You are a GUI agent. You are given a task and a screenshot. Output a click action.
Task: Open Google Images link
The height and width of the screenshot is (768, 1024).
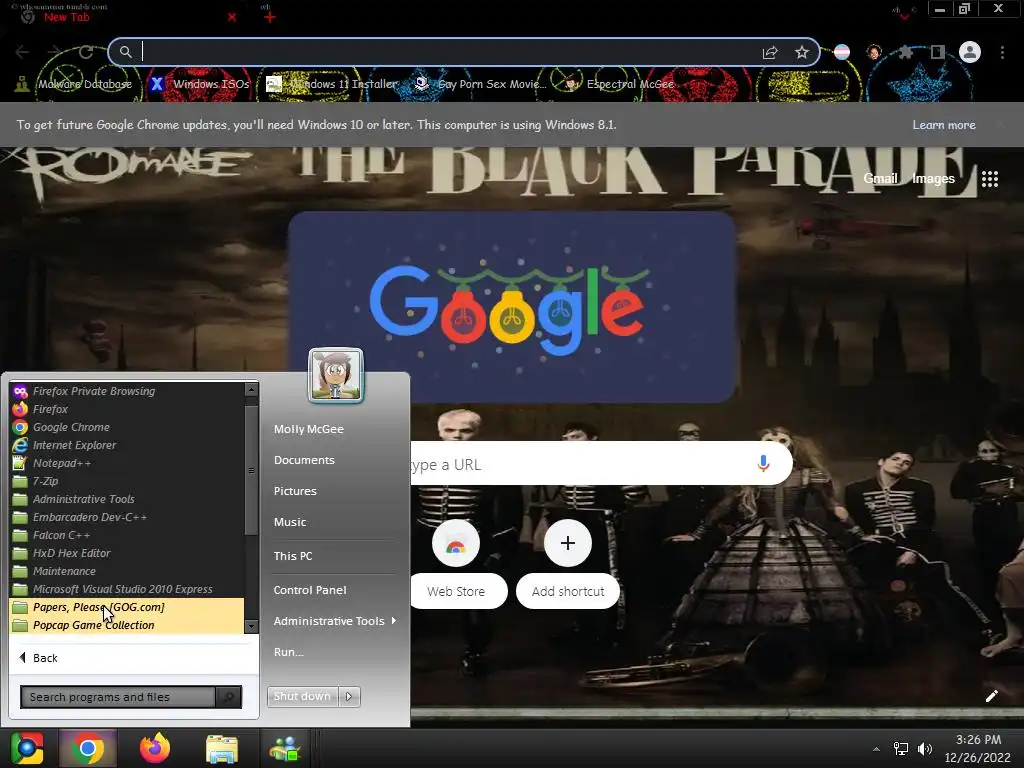pos(933,178)
